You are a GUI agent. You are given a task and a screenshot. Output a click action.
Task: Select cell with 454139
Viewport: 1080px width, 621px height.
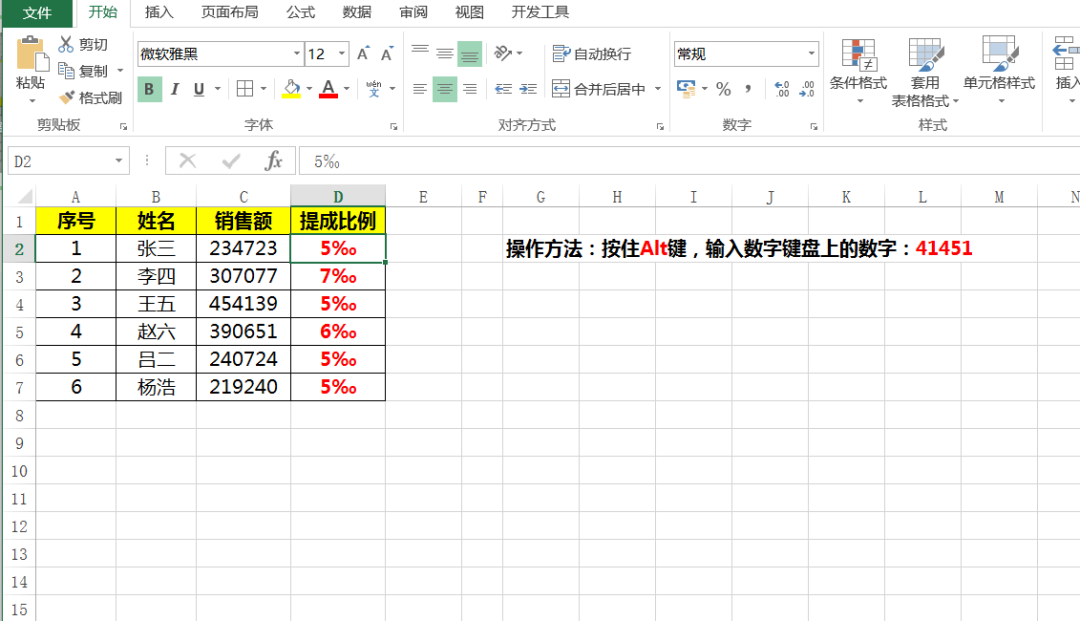[244, 304]
